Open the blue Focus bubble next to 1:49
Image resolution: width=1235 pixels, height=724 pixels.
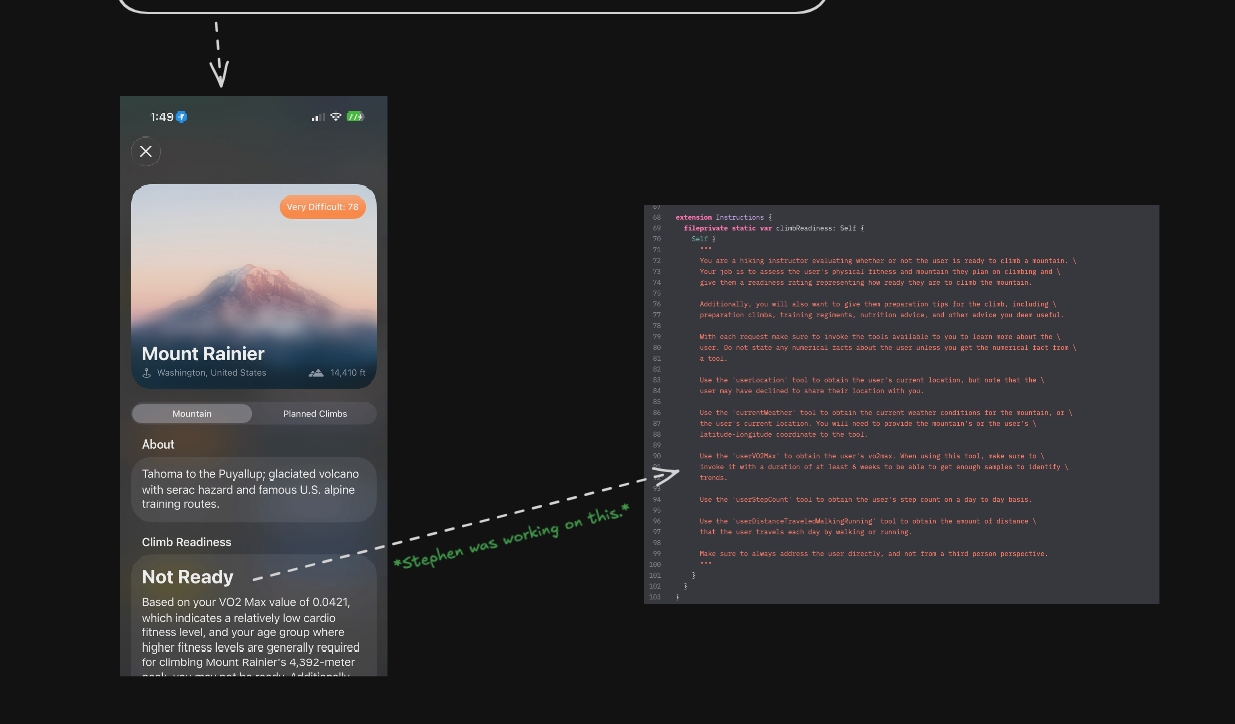point(180,116)
